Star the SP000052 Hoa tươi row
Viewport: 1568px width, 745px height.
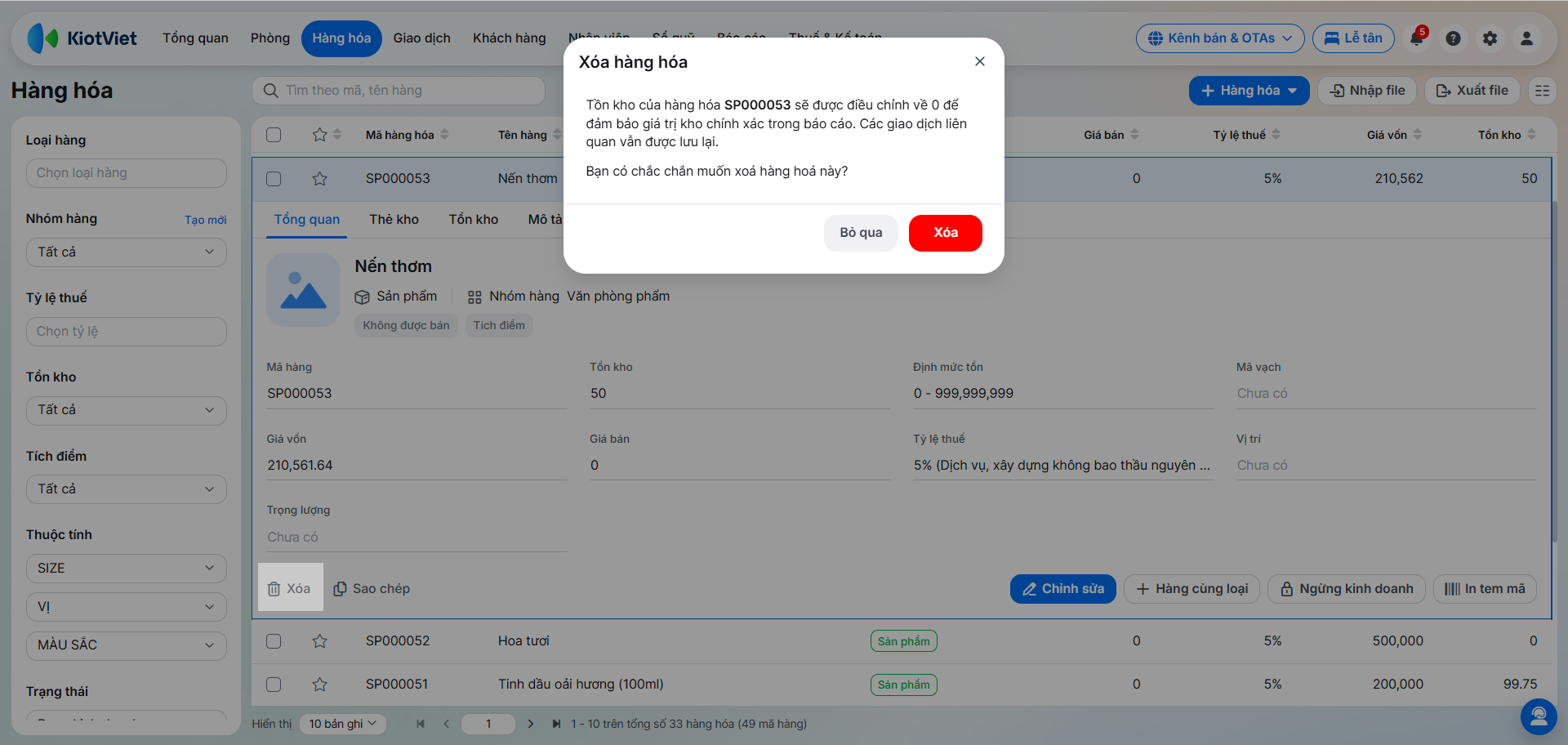[319, 641]
